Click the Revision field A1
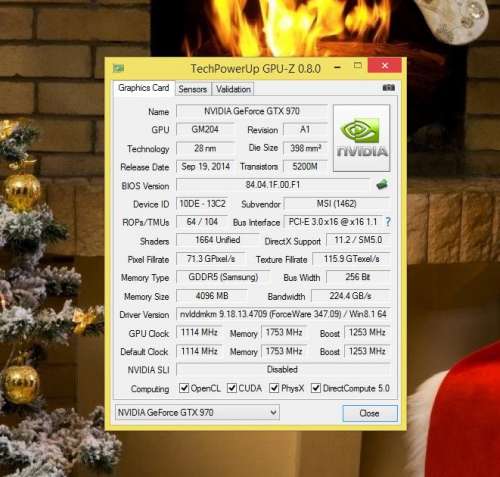The image size is (500, 477). tap(305, 129)
